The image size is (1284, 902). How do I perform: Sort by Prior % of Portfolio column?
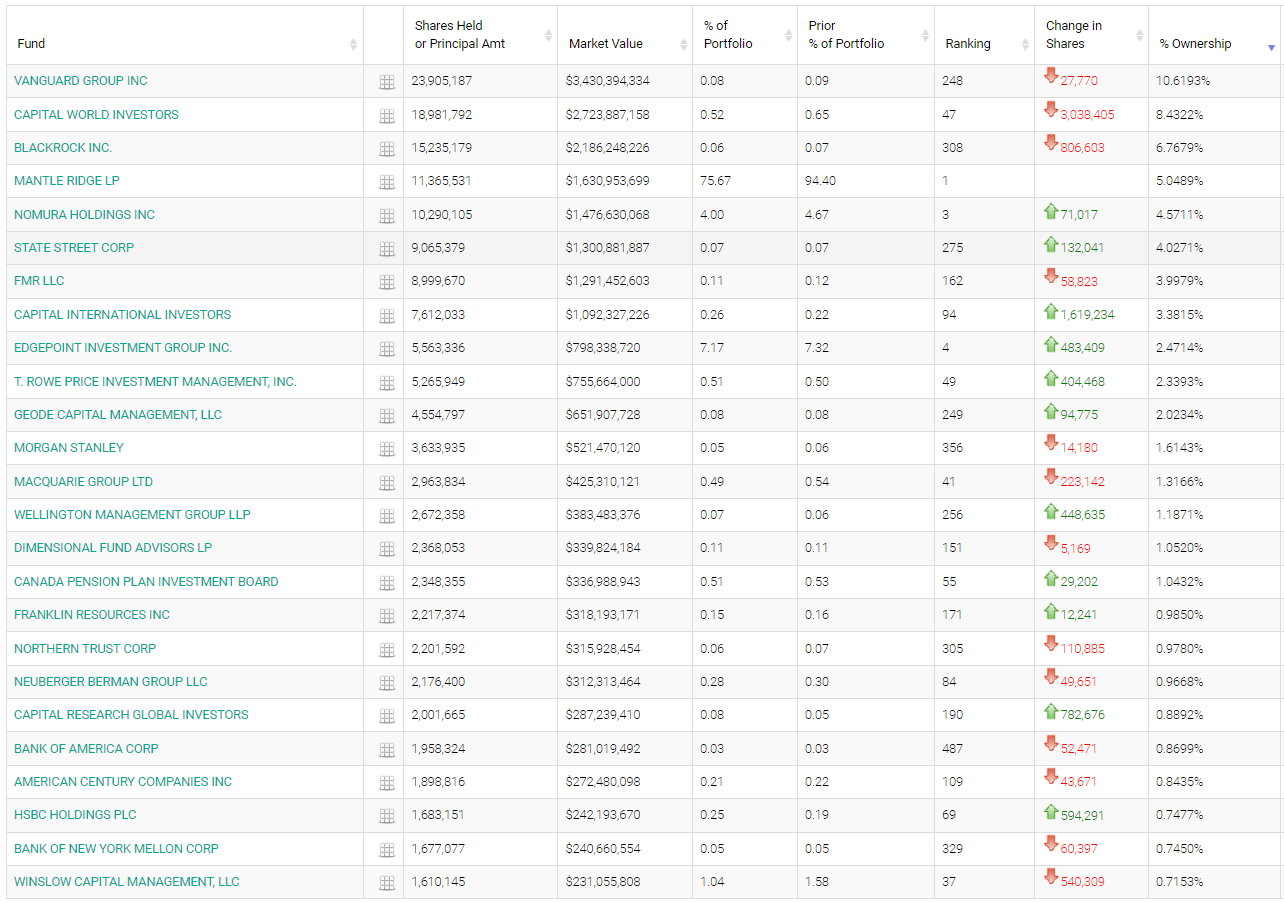click(866, 35)
